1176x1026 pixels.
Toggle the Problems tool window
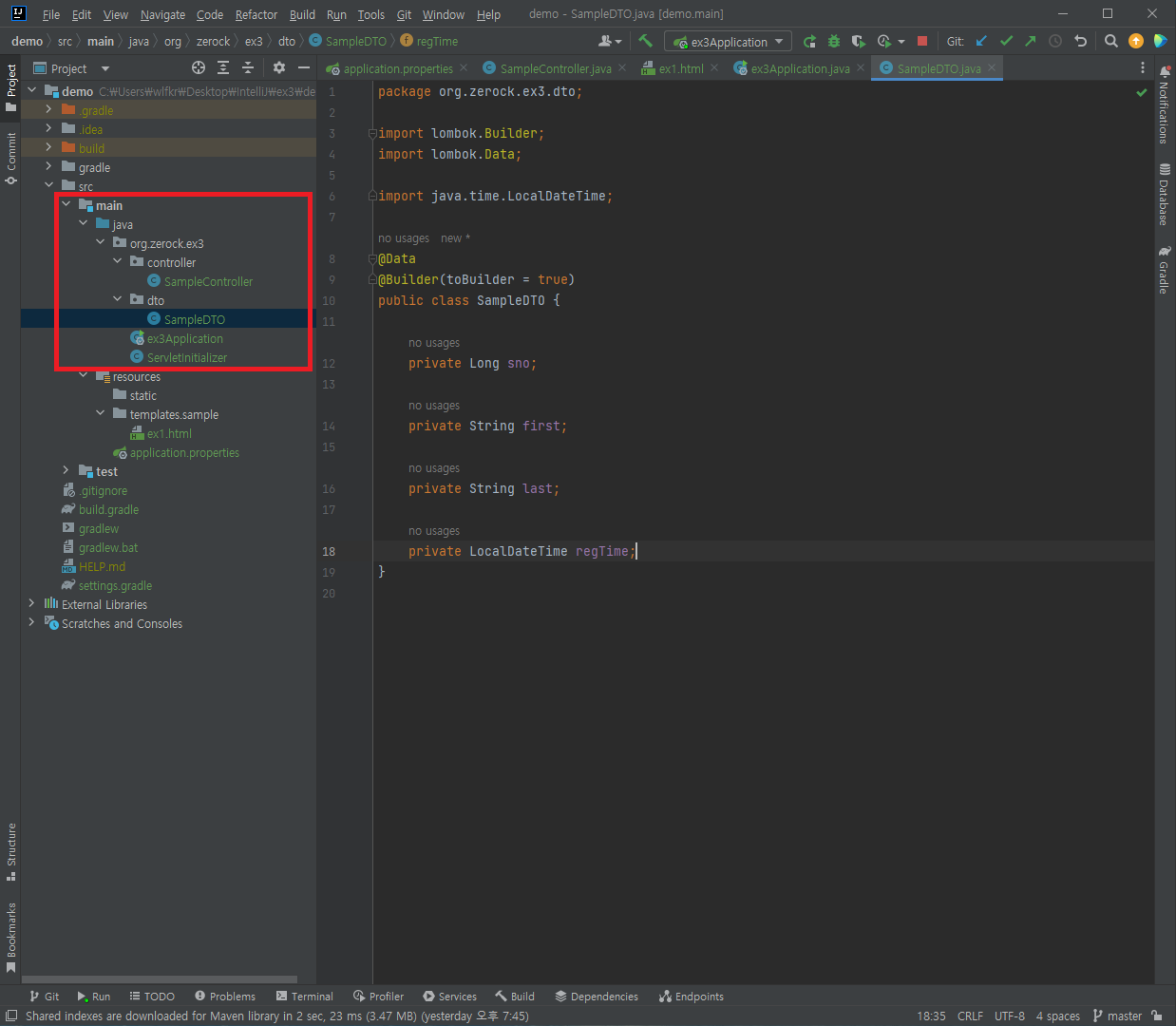pyautogui.click(x=225, y=997)
